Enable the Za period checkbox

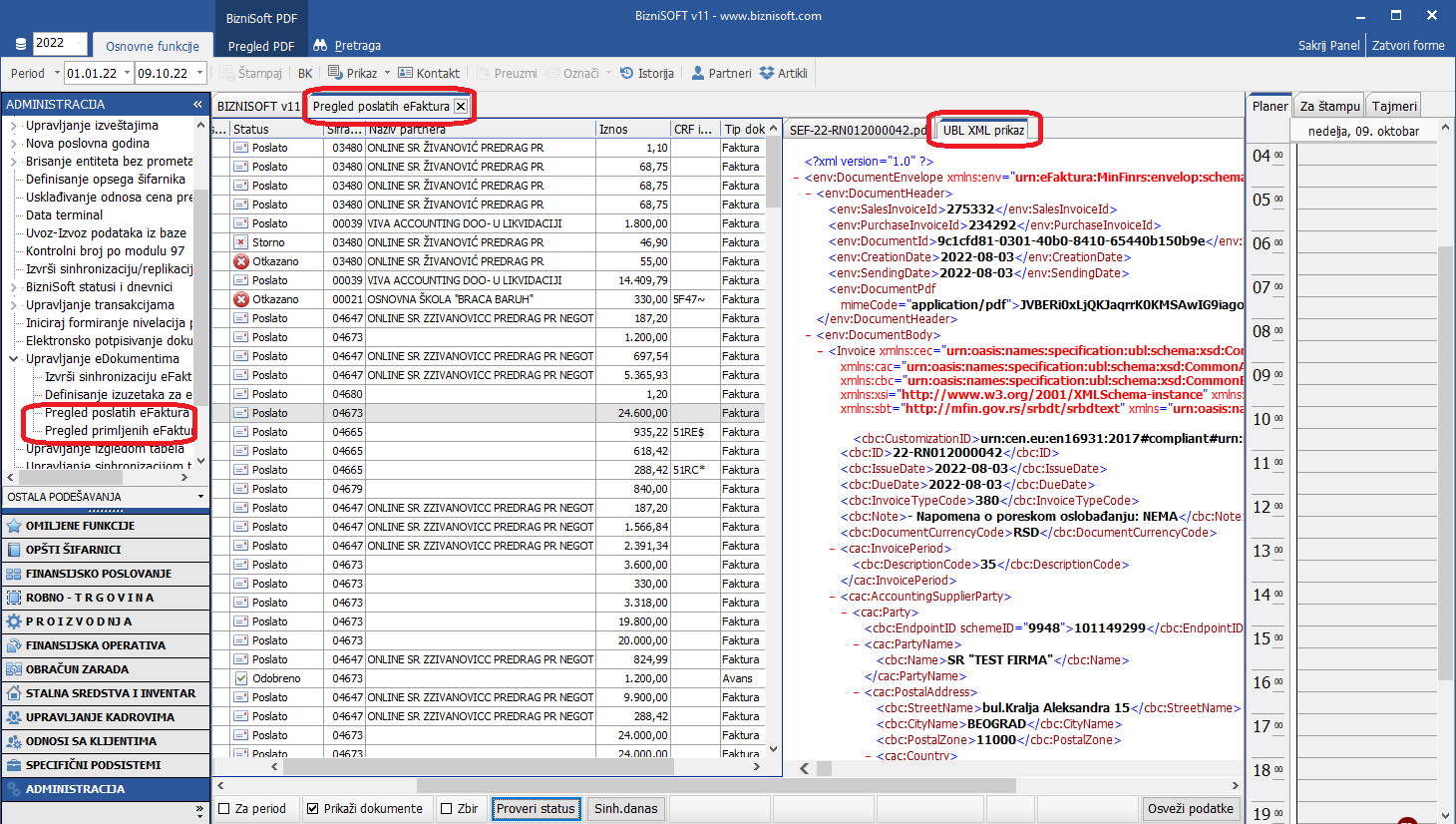pyautogui.click(x=224, y=809)
